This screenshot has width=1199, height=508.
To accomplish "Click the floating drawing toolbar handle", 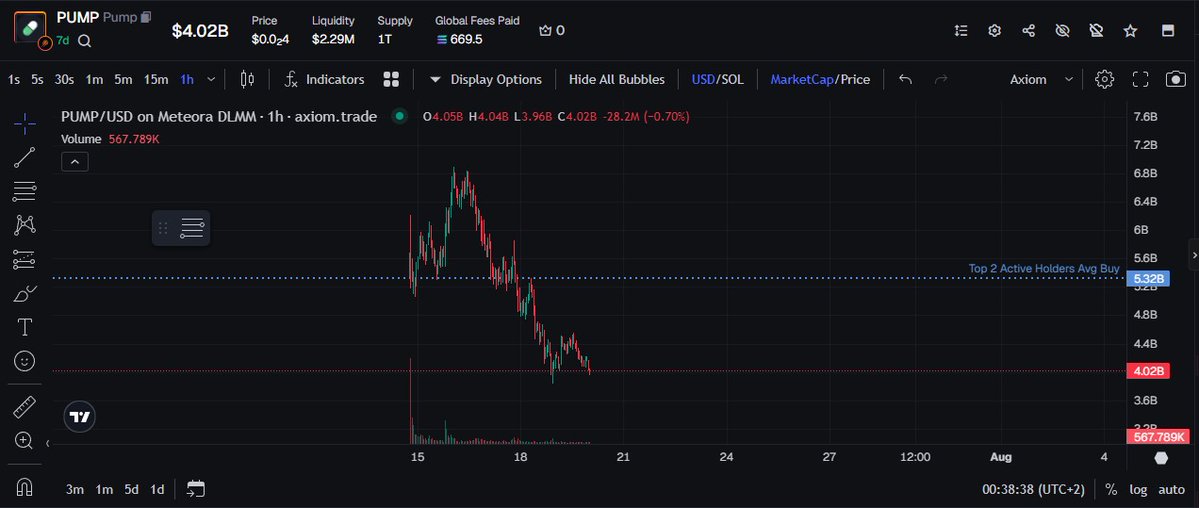I will coord(163,228).
